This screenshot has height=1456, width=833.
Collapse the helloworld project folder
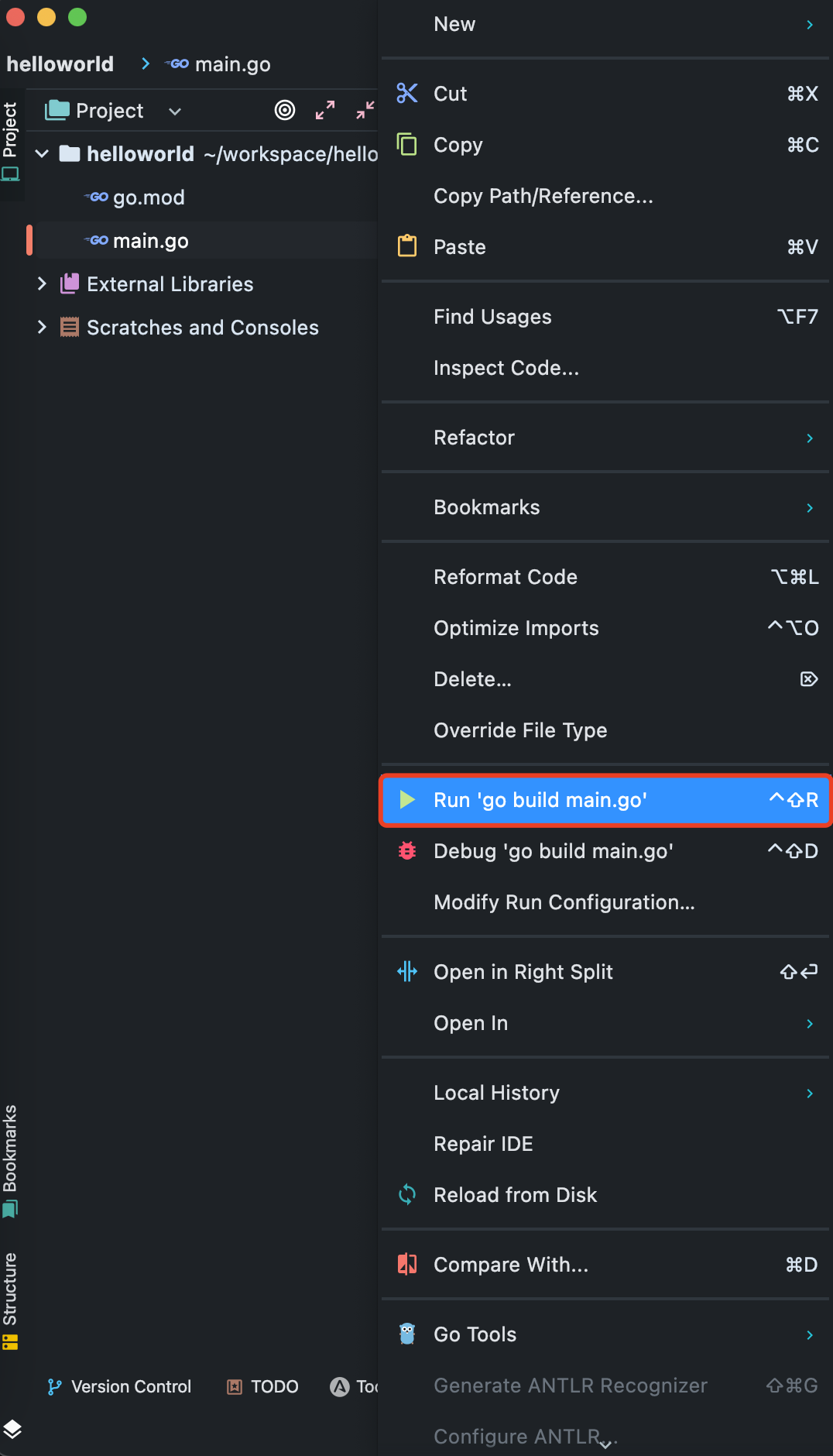pyautogui.click(x=43, y=154)
